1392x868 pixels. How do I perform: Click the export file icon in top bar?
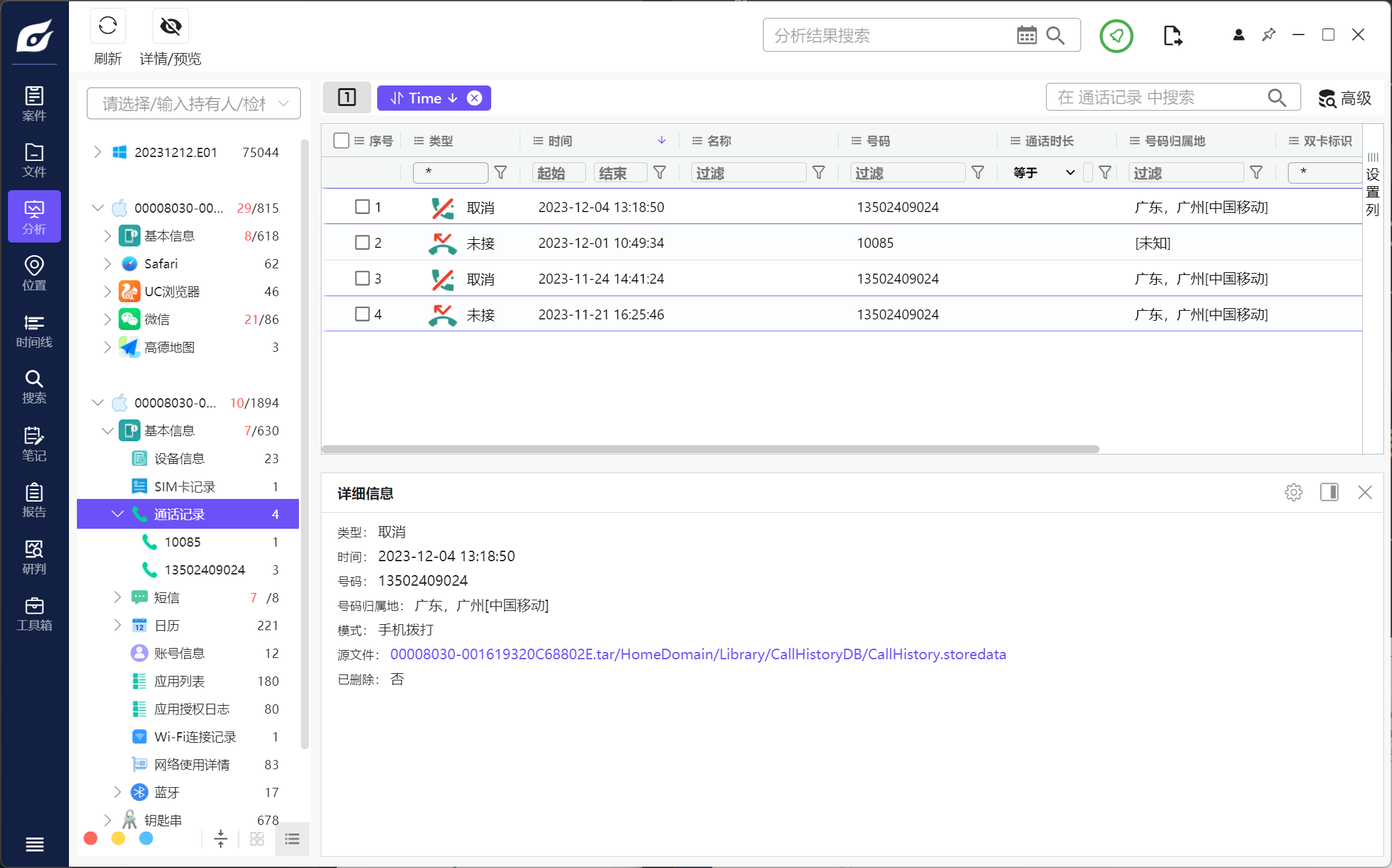coord(1173,35)
